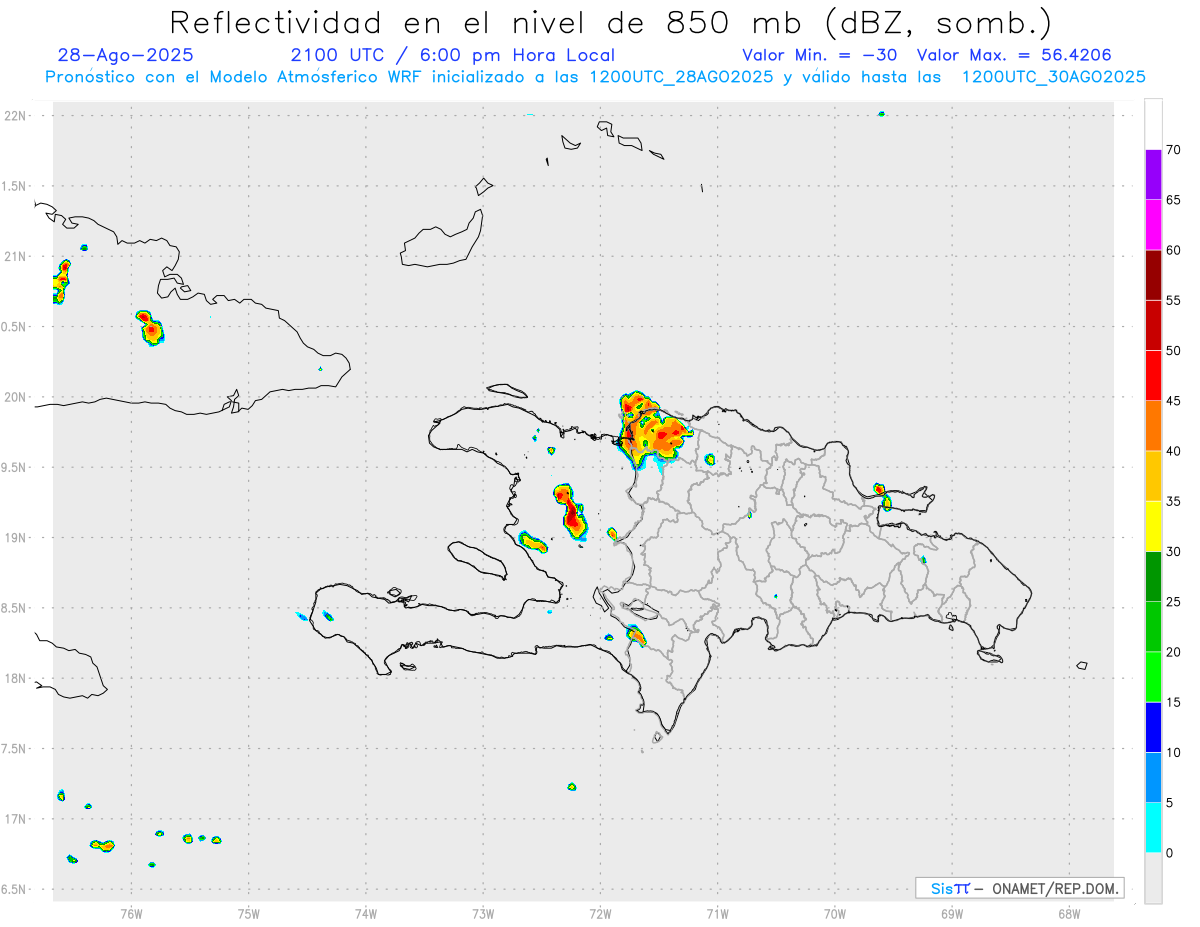
Task: Pick the cyan 0-5 dBZ color band
Action: [1153, 827]
